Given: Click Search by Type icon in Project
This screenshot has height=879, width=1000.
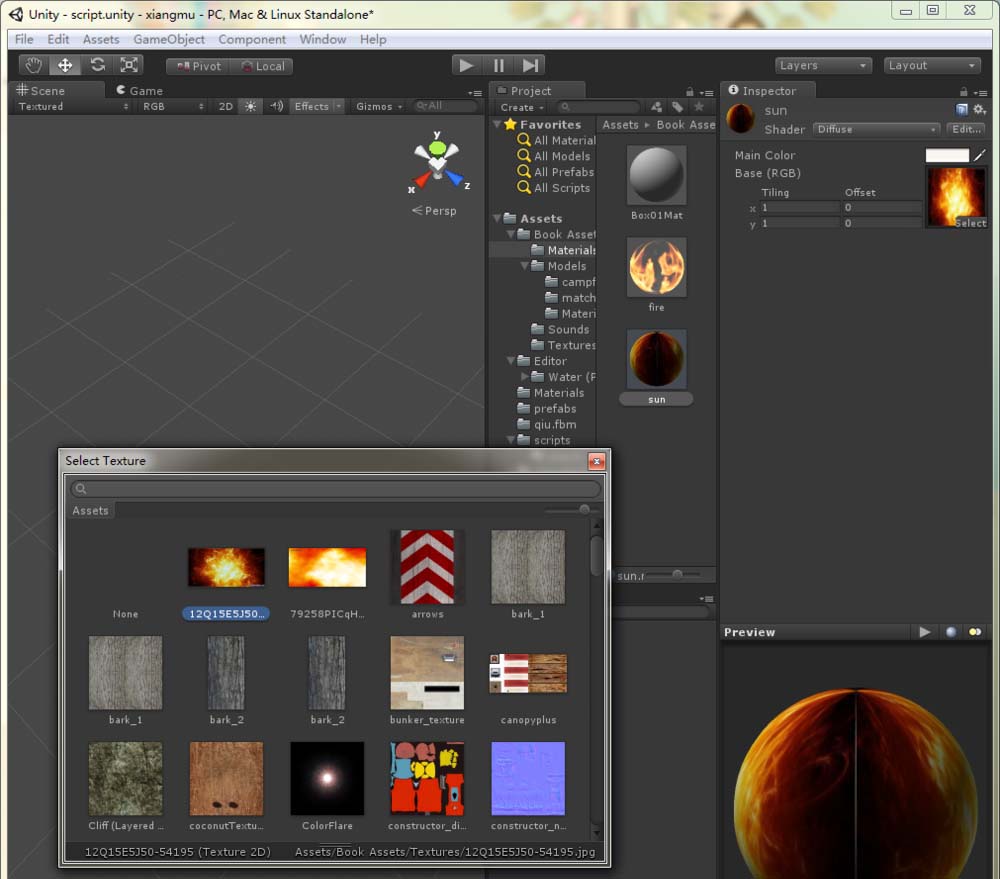Looking at the screenshot, I should click(x=656, y=107).
